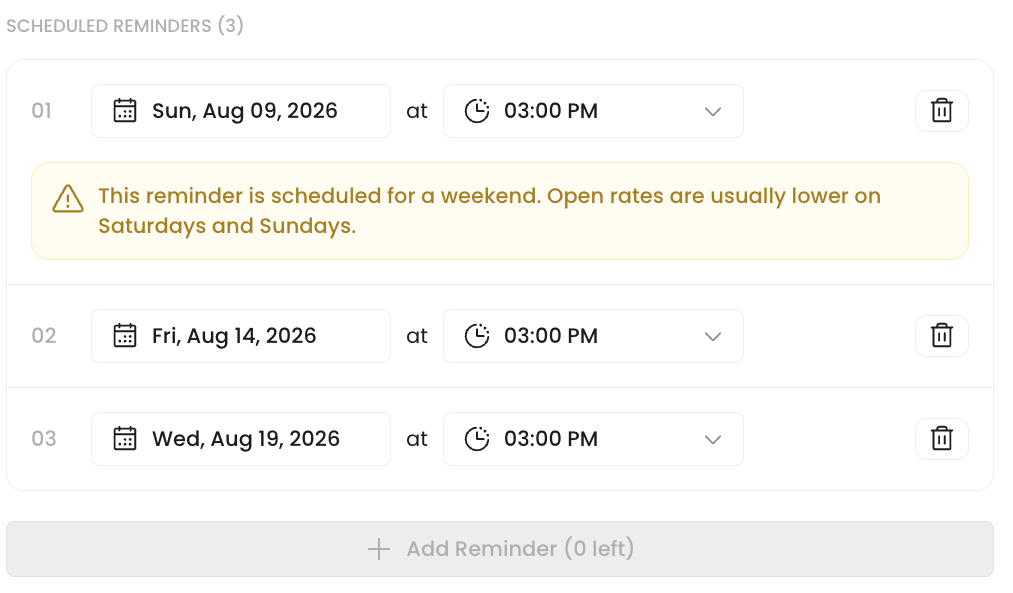Delete reminder 03 with trash icon
Image resolution: width=1013 pixels, height=593 pixels.
pos(941,439)
